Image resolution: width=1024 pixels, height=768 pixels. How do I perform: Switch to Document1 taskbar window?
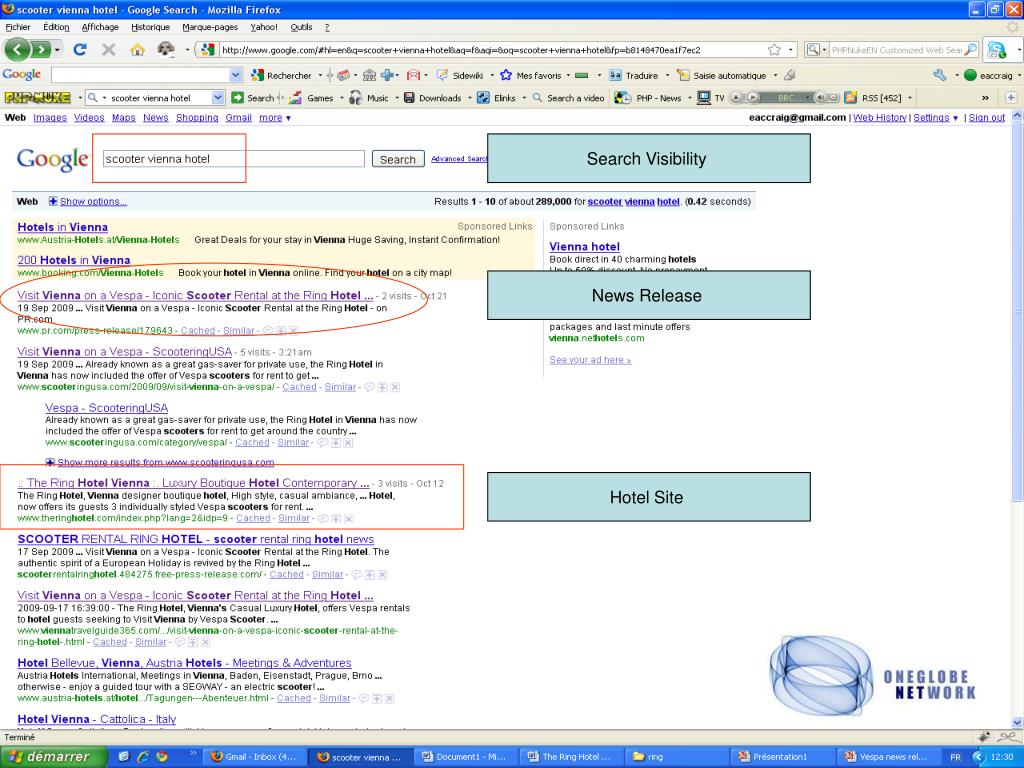(464, 757)
